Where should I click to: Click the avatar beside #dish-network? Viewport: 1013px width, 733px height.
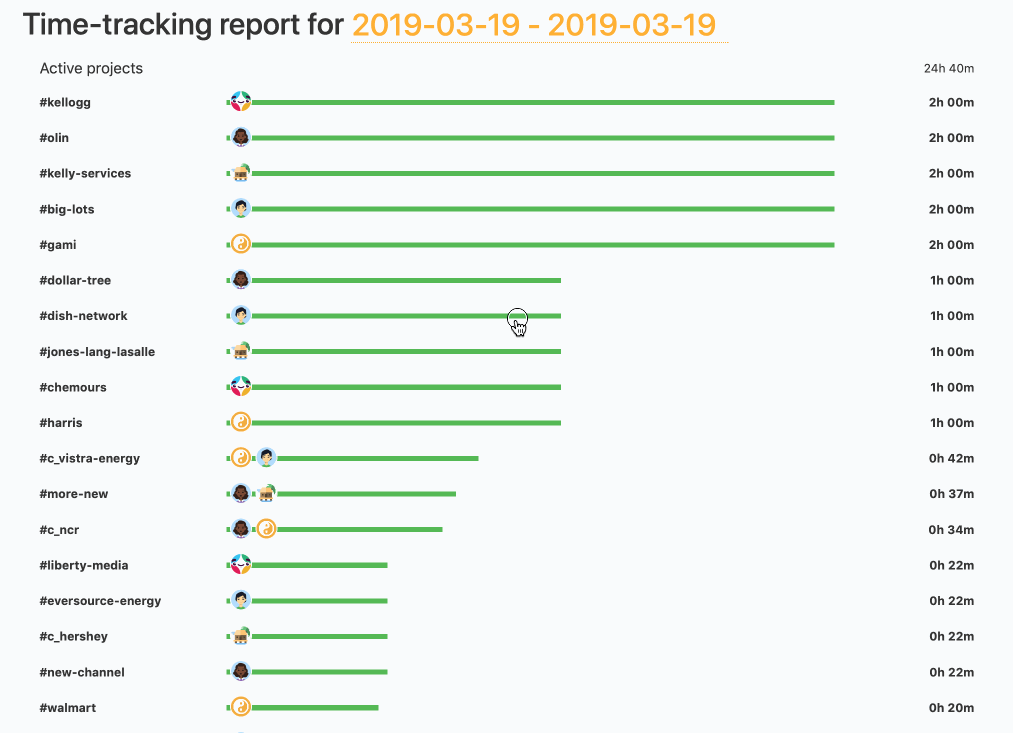[x=240, y=315]
